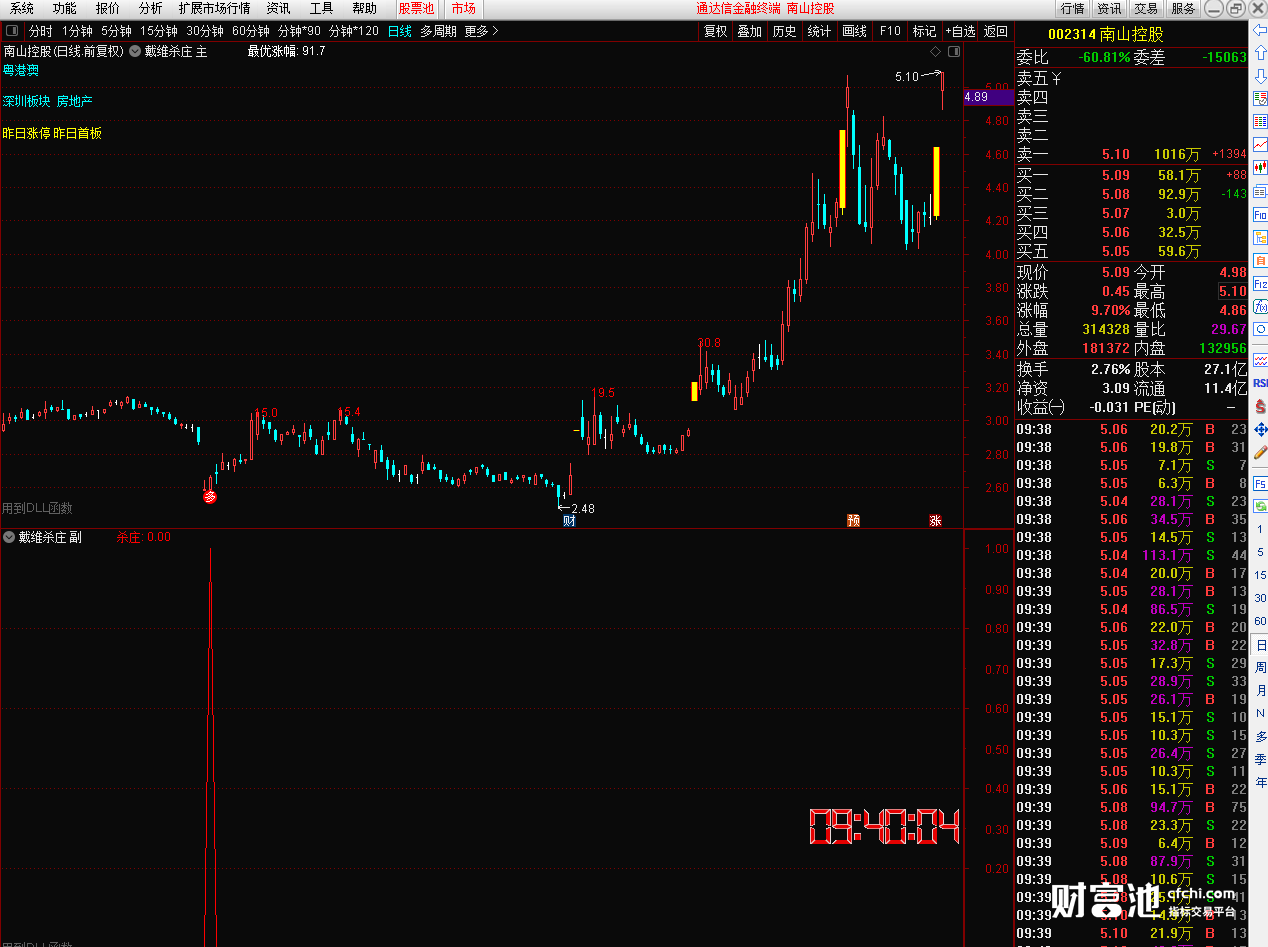Viewport: 1268px width, 947px height.
Task: Click the orange '自' sidebar icon
Action: click(1260, 260)
